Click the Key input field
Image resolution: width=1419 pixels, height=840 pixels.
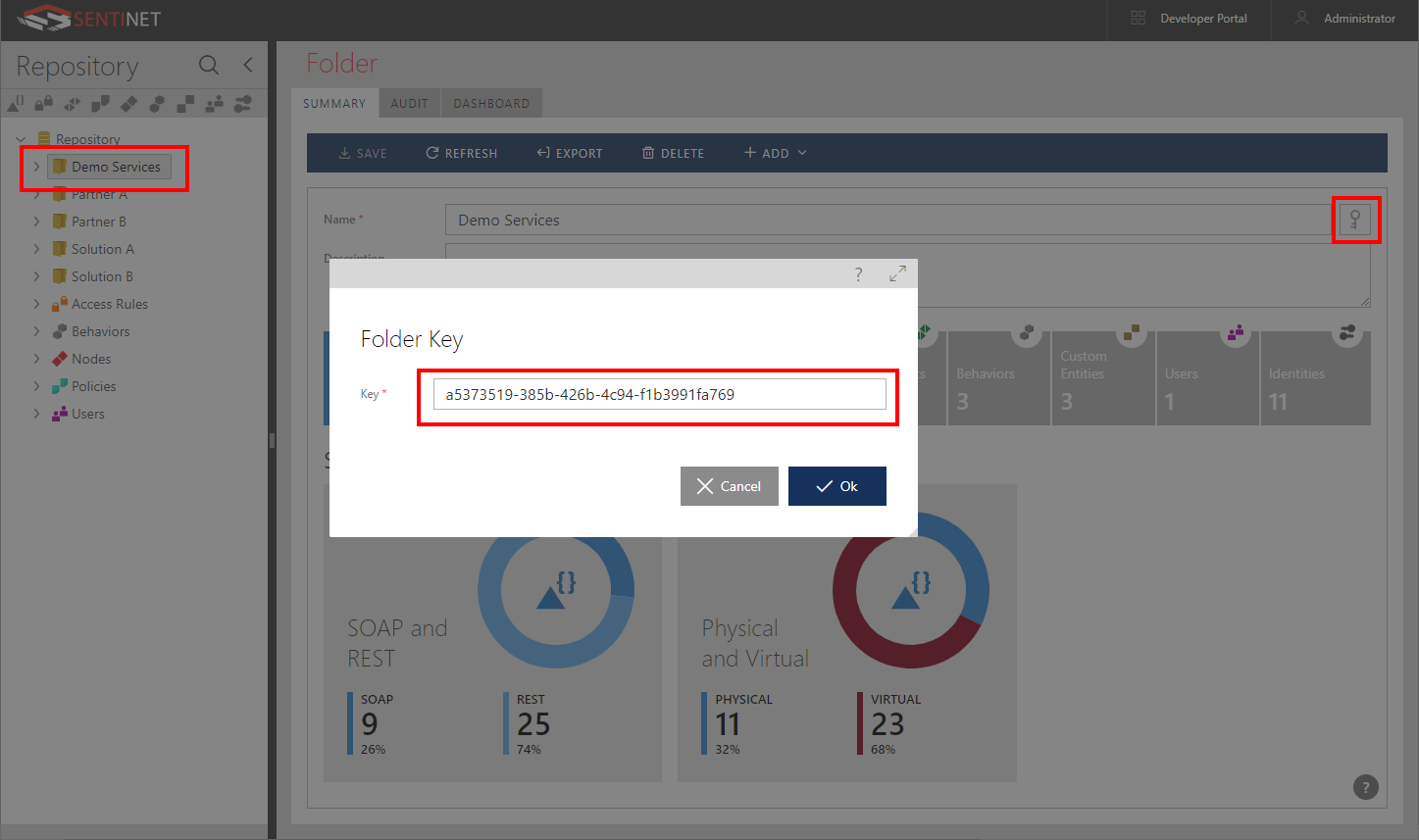pyautogui.click(x=659, y=395)
